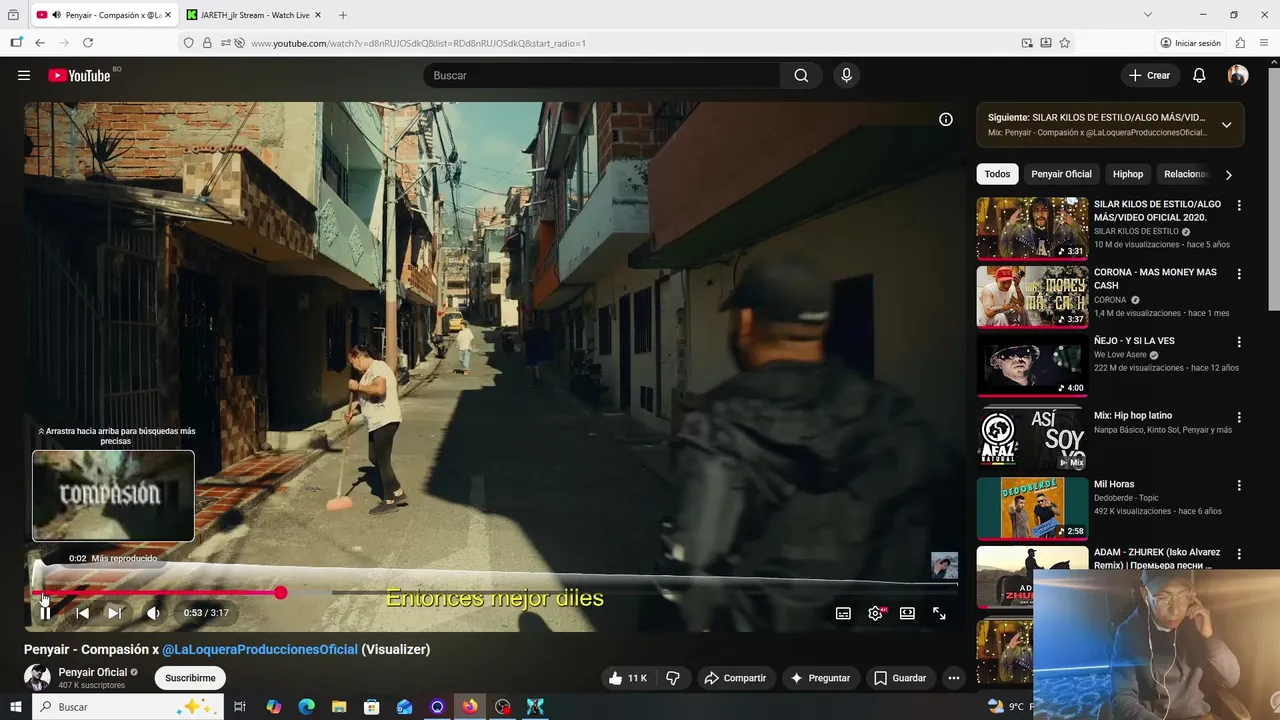Enter full screen mode
This screenshot has width=1280, height=720.
[939, 613]
